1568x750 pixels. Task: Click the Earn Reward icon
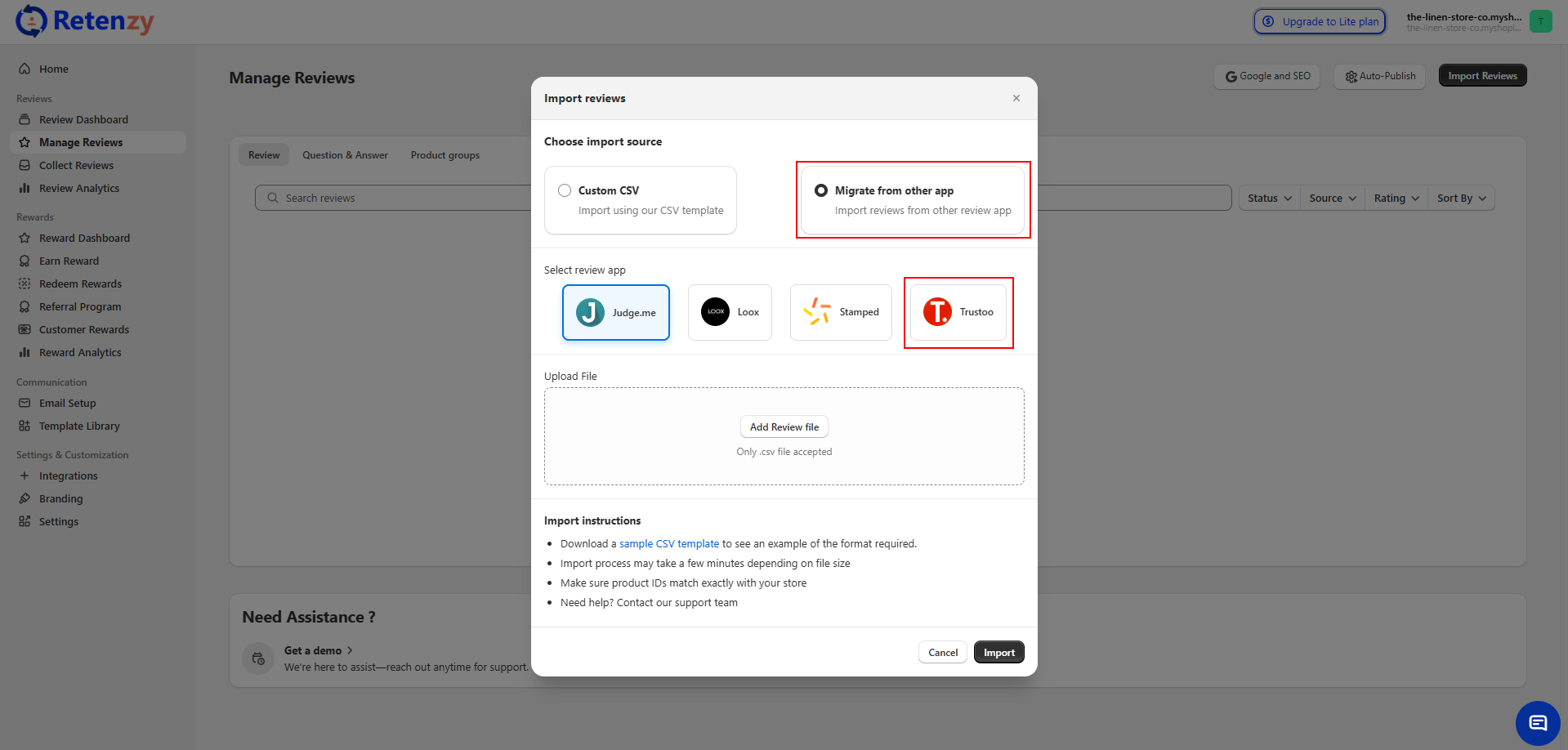click(25, 261)
